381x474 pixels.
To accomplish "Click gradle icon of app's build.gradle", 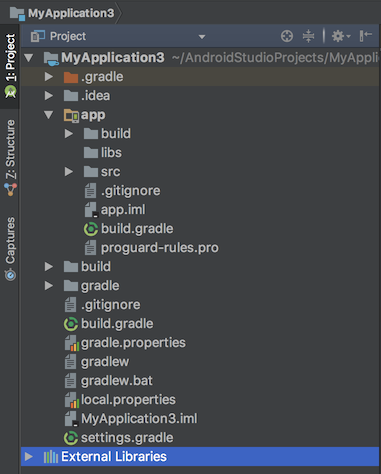I will point(91,229).
